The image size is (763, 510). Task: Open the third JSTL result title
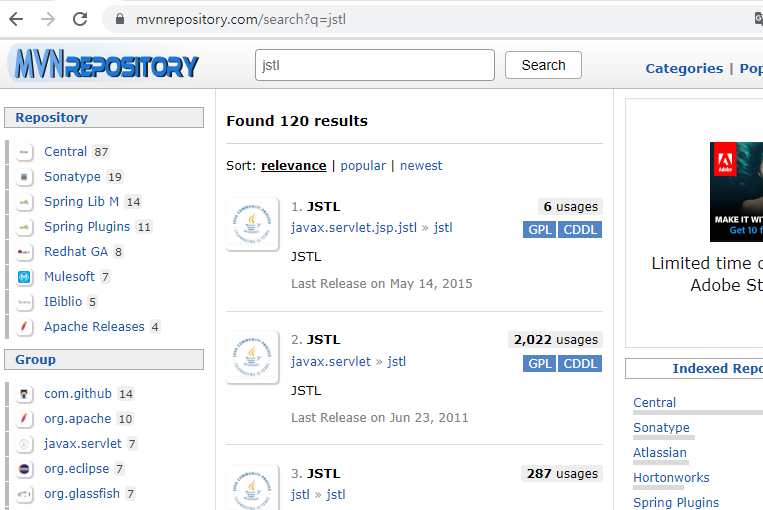[x=324, y=474]
